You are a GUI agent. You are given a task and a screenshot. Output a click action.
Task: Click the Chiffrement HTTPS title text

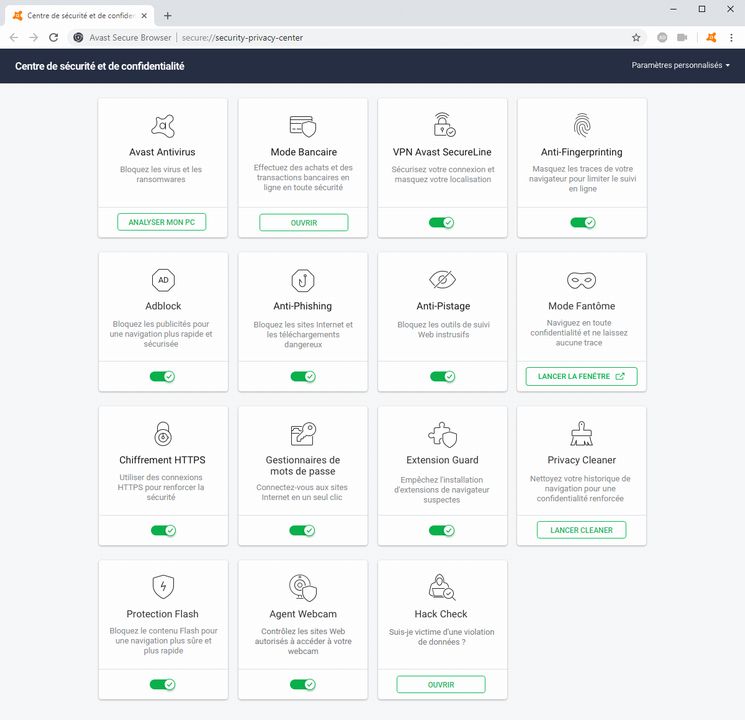pos(162,460)
